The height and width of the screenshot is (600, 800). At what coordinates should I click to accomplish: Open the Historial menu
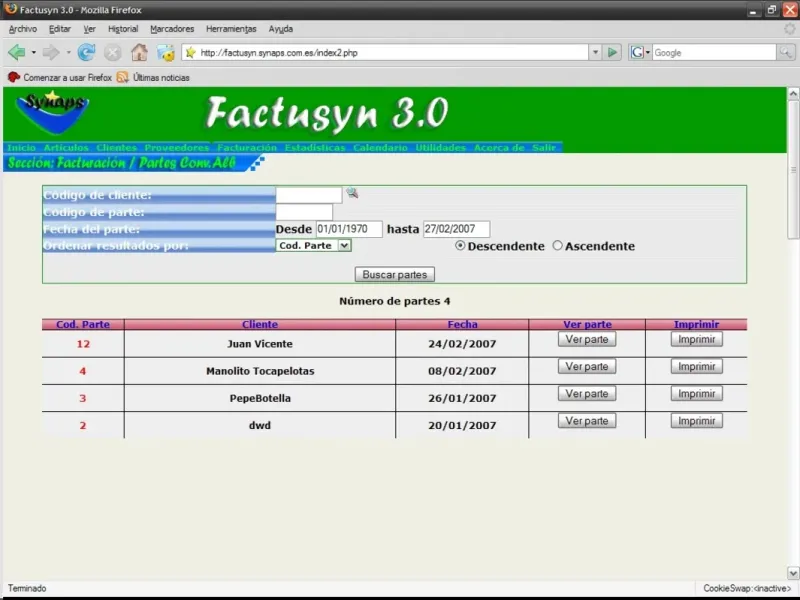tap(123, 29)
